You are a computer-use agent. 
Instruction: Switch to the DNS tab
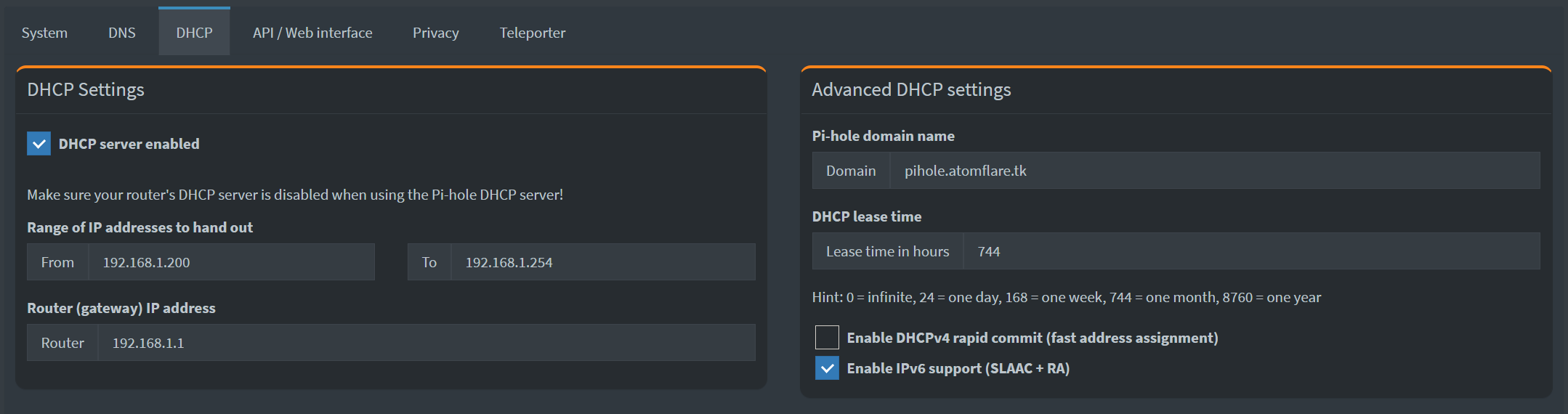click(122, 33)
